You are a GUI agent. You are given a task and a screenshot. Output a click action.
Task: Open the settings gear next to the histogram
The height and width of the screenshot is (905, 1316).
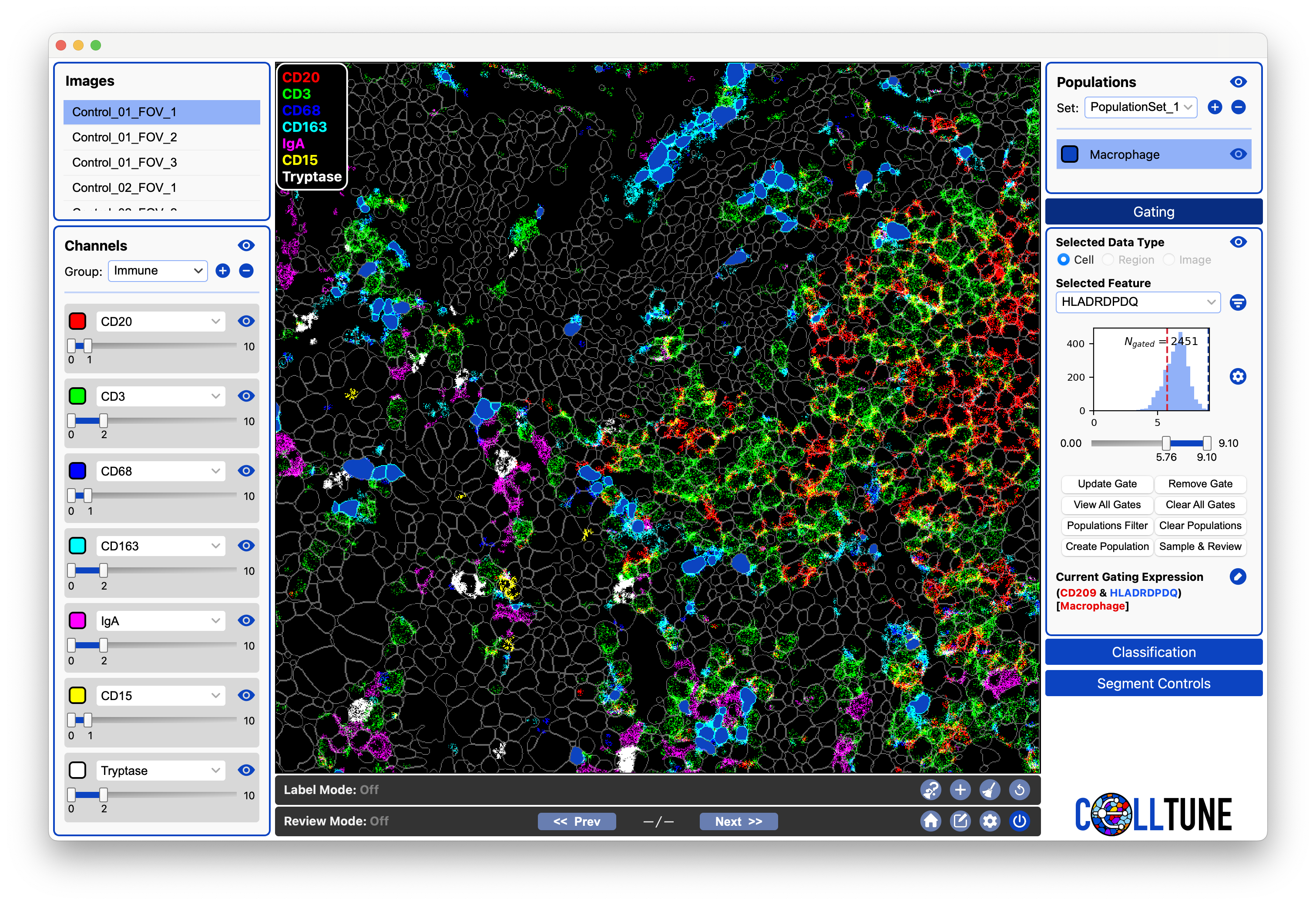click(x=1239, y=376)
